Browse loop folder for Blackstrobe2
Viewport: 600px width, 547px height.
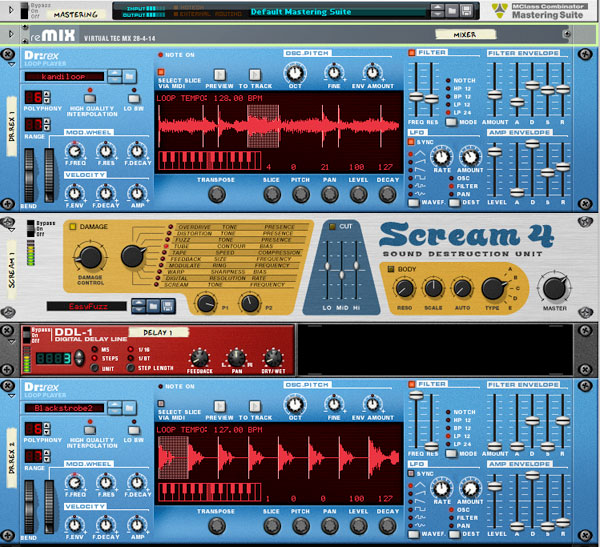tap(129, 408)
